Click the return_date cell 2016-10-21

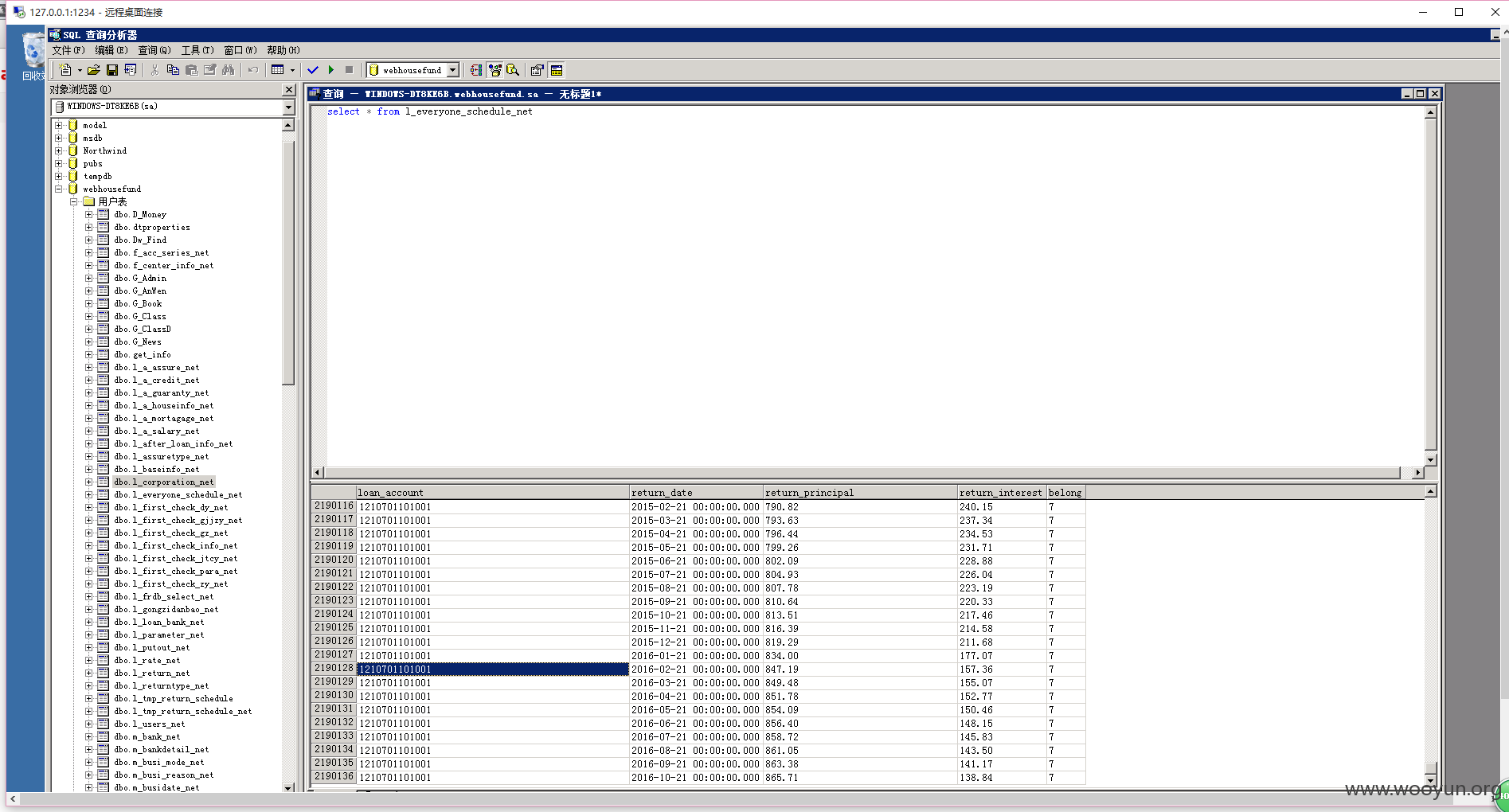(696, 778)
